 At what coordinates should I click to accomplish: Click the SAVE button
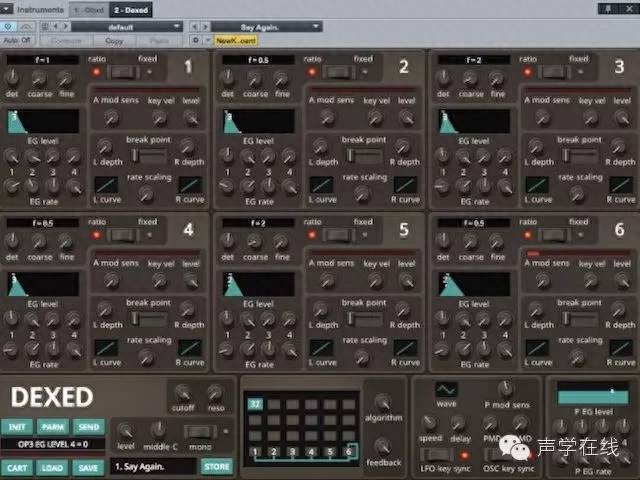pyautogui.click(x=89, y=468)
